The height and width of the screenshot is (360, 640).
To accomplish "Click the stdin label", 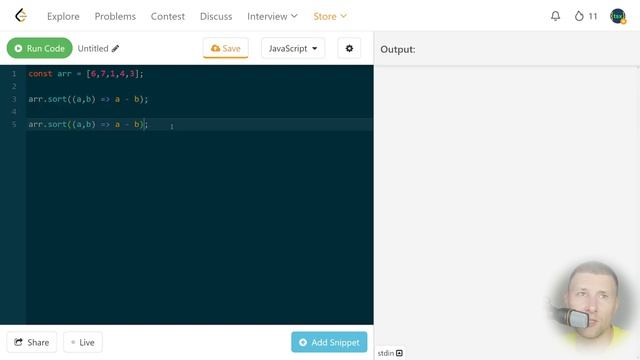I will (386, 353).
